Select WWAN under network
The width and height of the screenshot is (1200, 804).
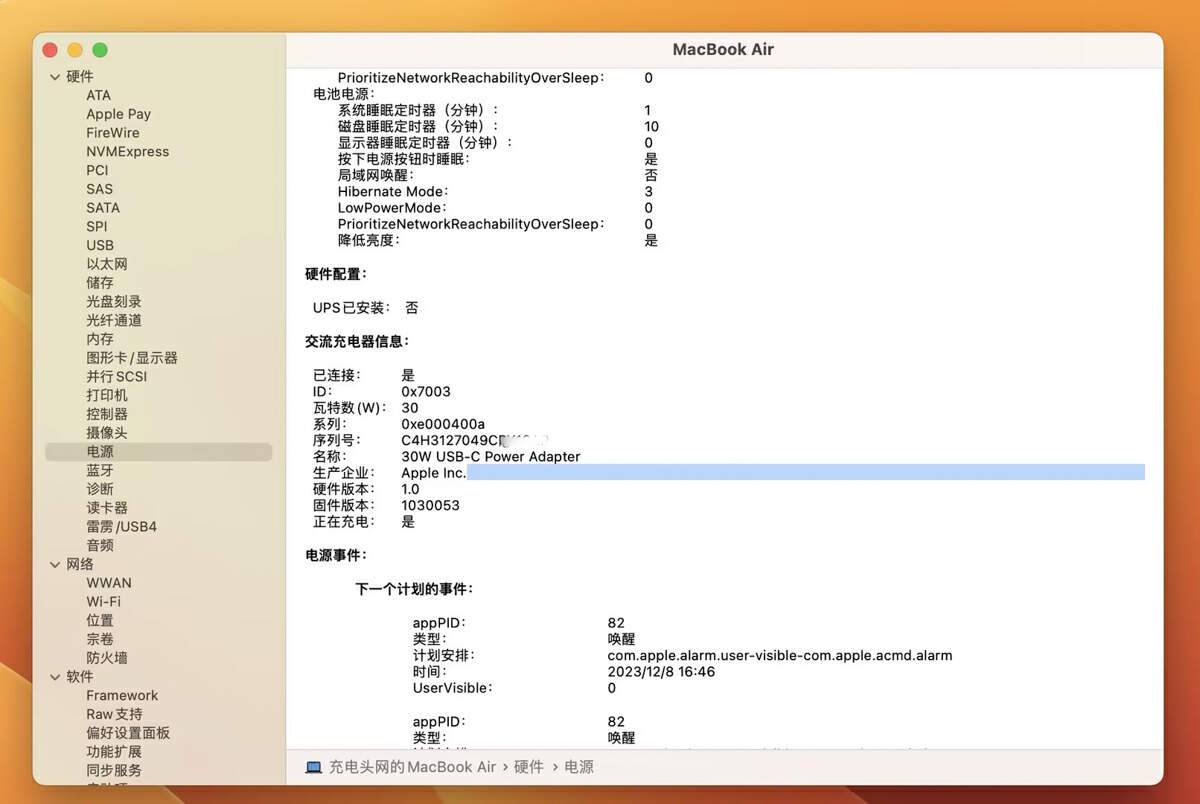tap(109, 583)
